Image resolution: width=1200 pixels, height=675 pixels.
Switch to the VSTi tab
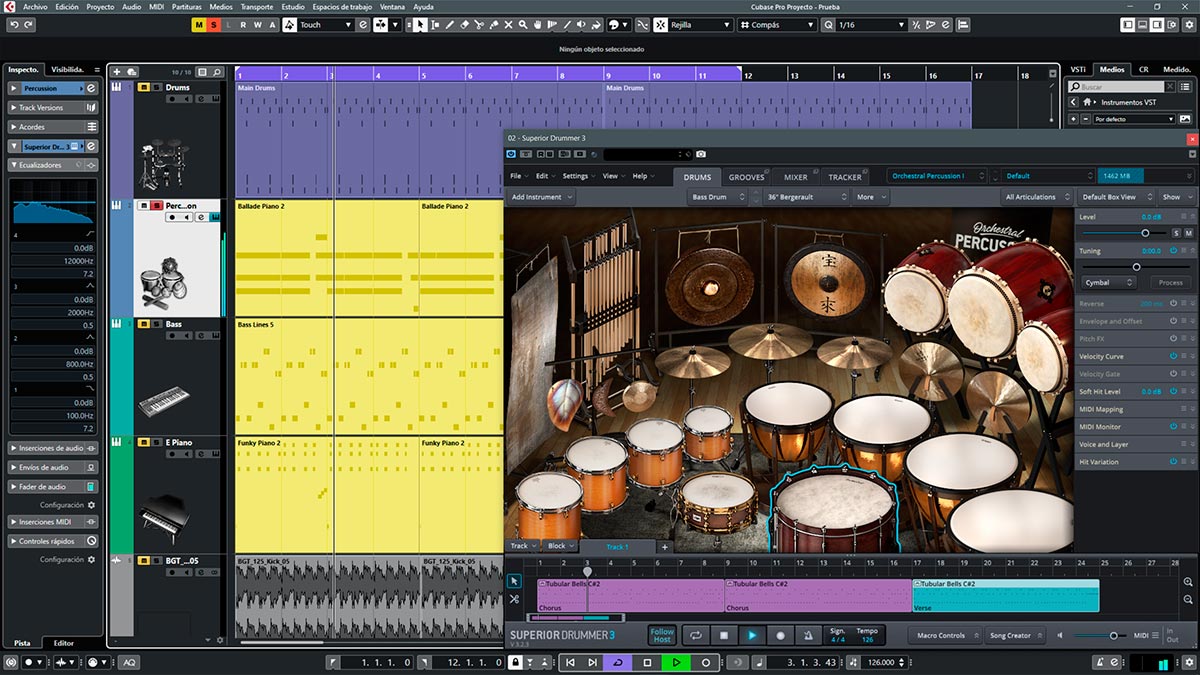(1078, 69)
